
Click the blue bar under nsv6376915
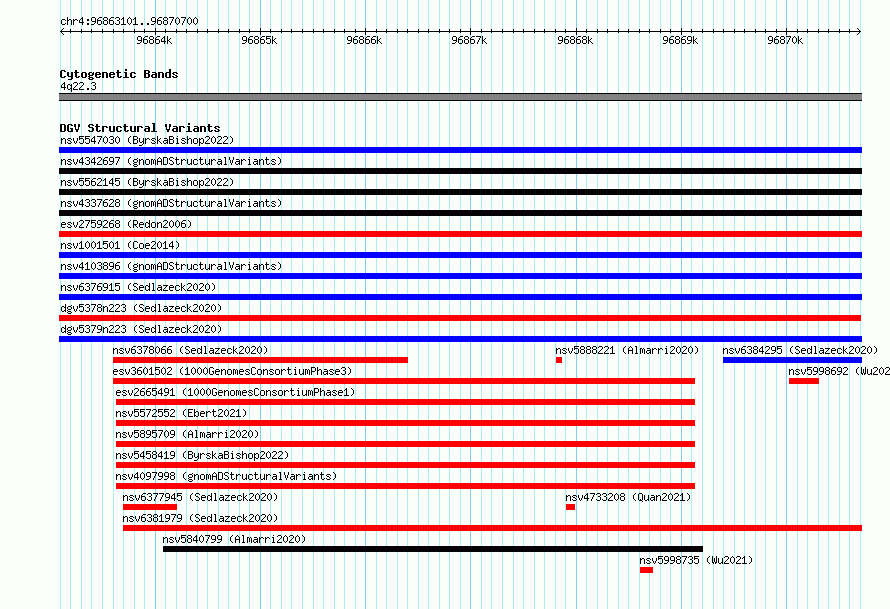click(x=460, y=297)
